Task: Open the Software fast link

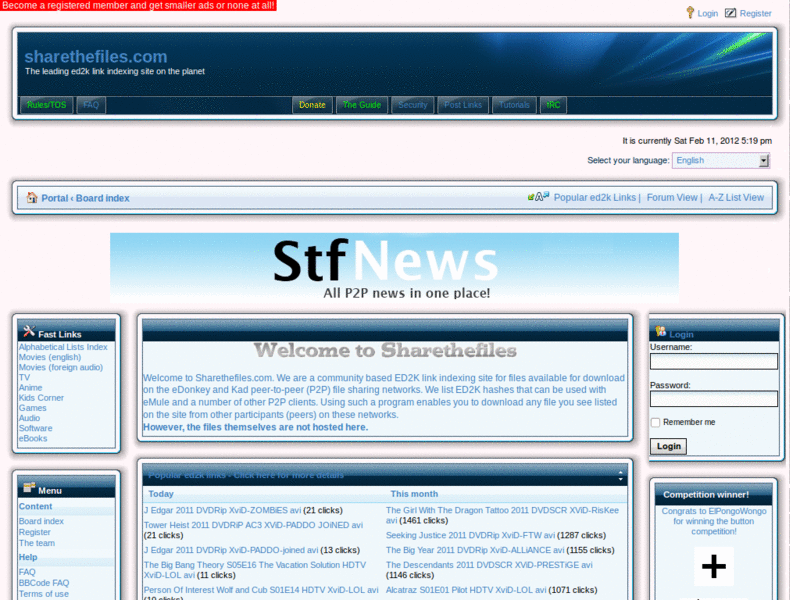Action: (x=36, y=428)
